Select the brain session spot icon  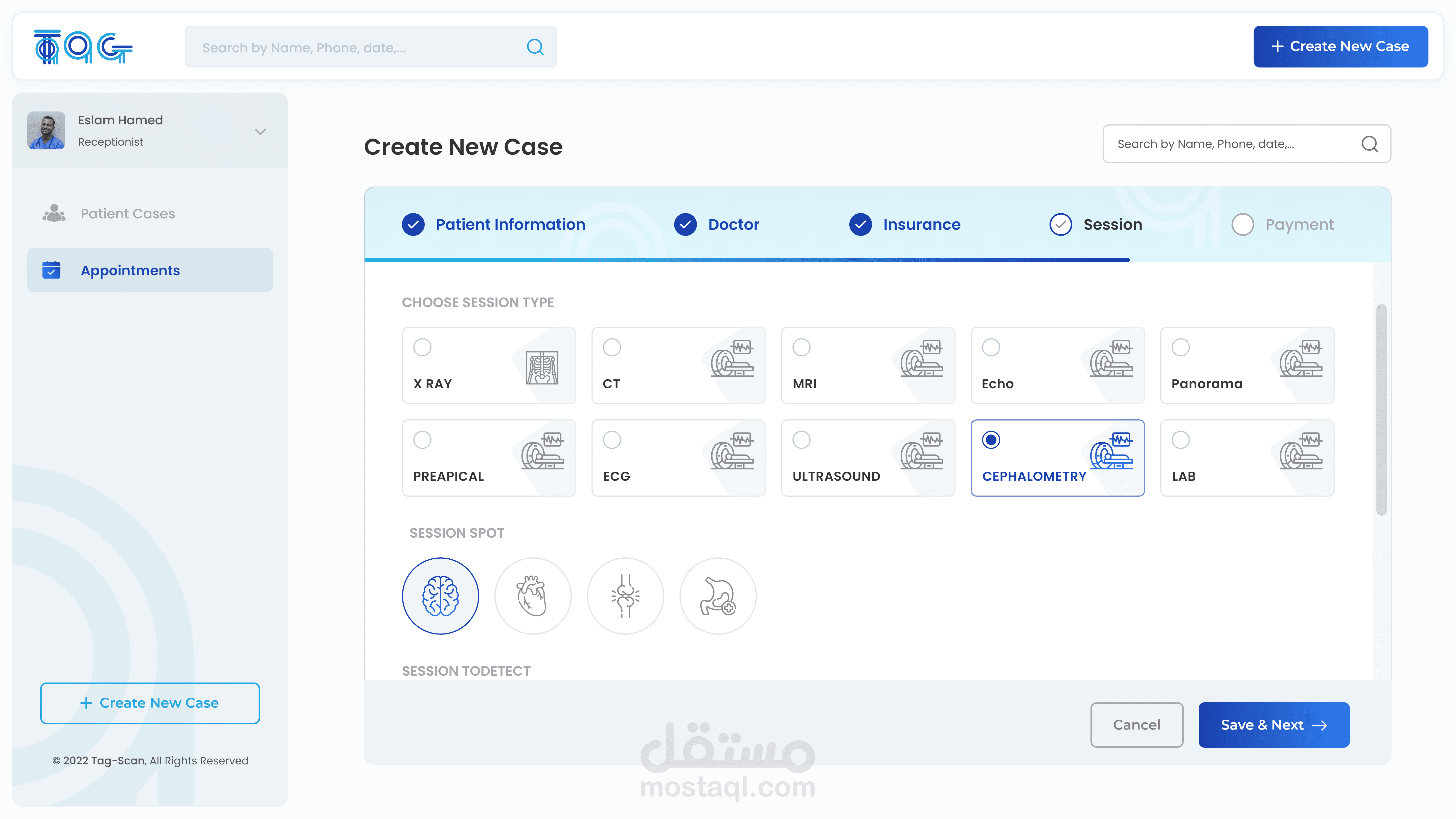440,596
